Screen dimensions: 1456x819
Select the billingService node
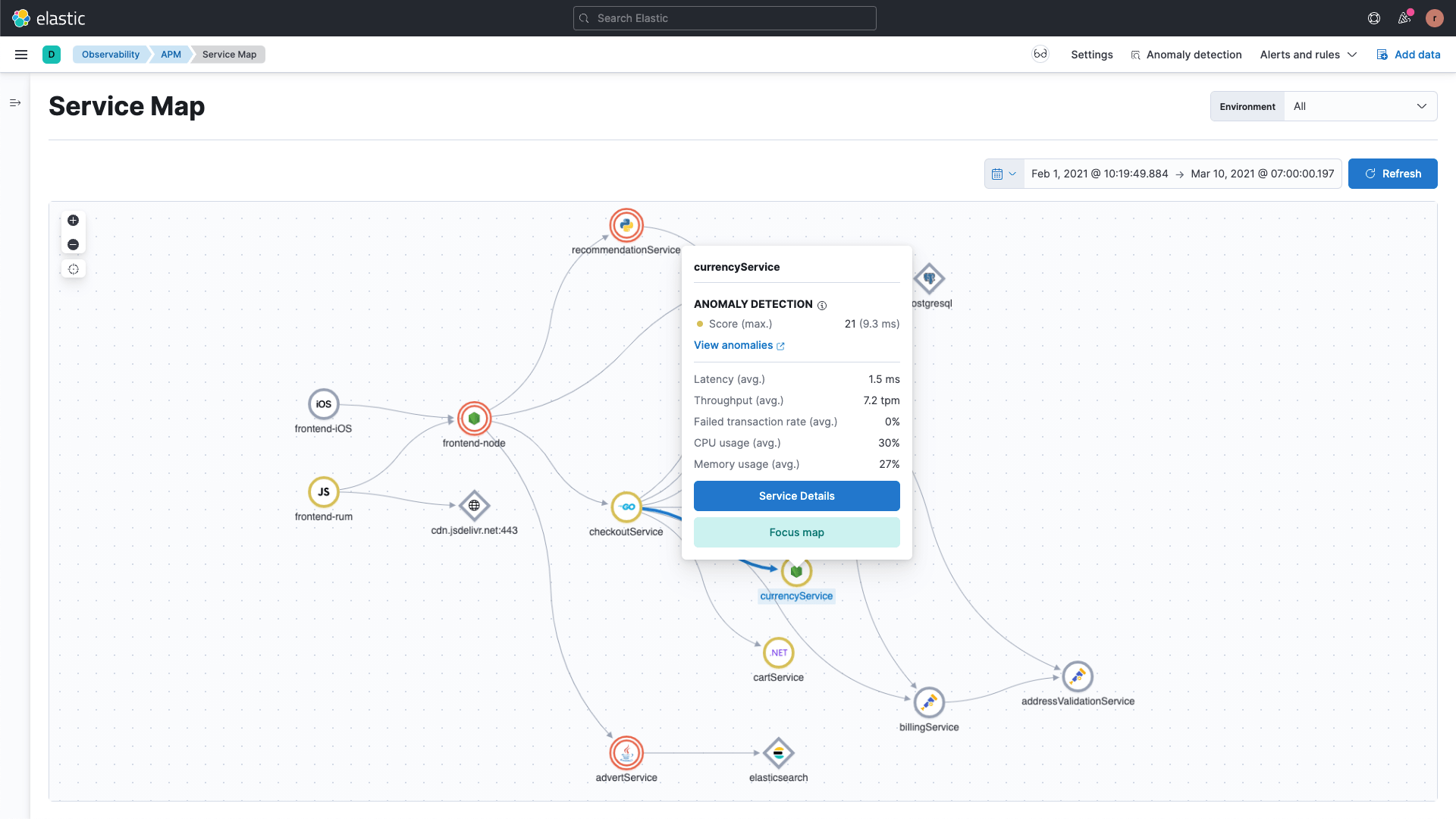coord(929,703)
